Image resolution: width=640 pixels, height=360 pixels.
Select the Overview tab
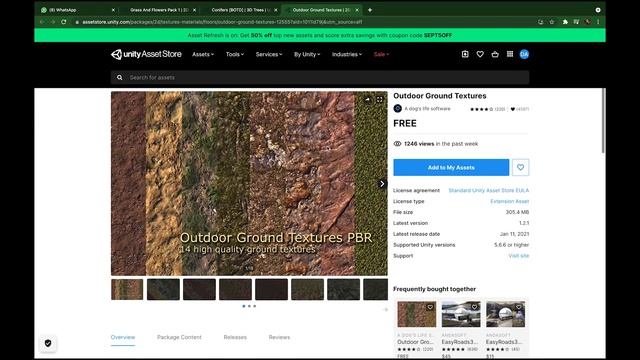[x=123, y=337]
